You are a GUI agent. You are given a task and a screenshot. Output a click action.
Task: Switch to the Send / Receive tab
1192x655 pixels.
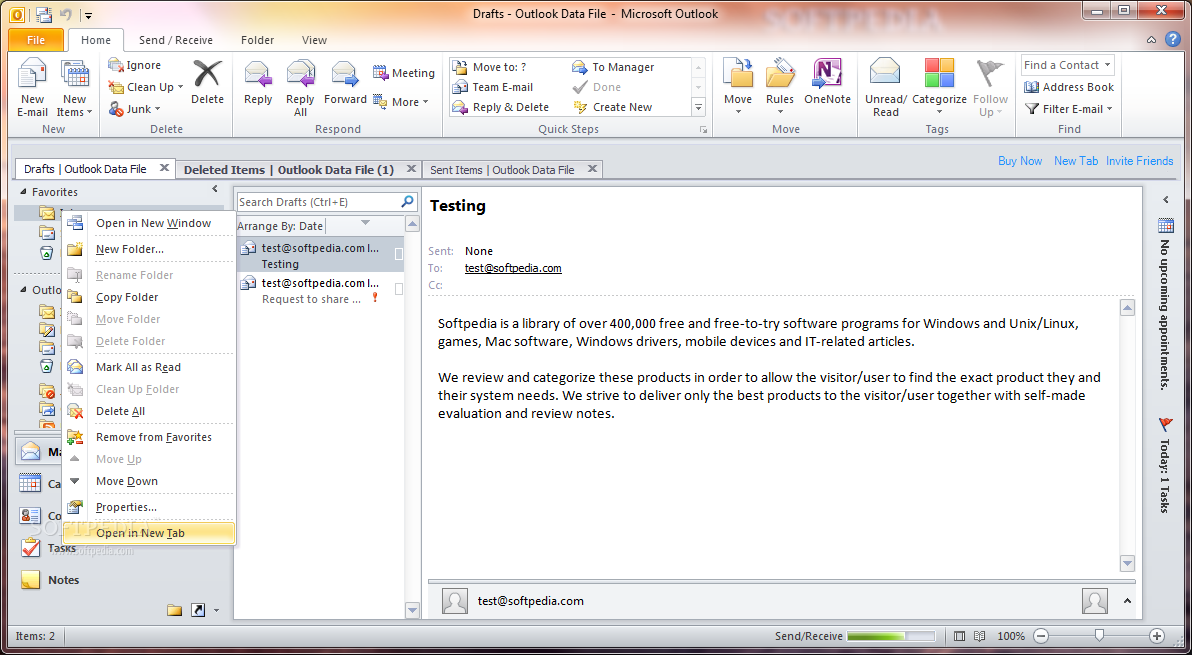(x=176, y=40)
